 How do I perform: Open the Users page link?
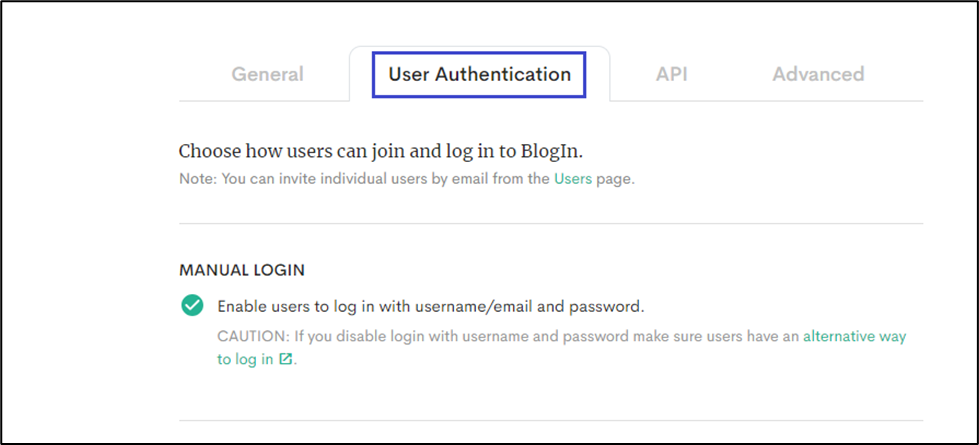572,179
